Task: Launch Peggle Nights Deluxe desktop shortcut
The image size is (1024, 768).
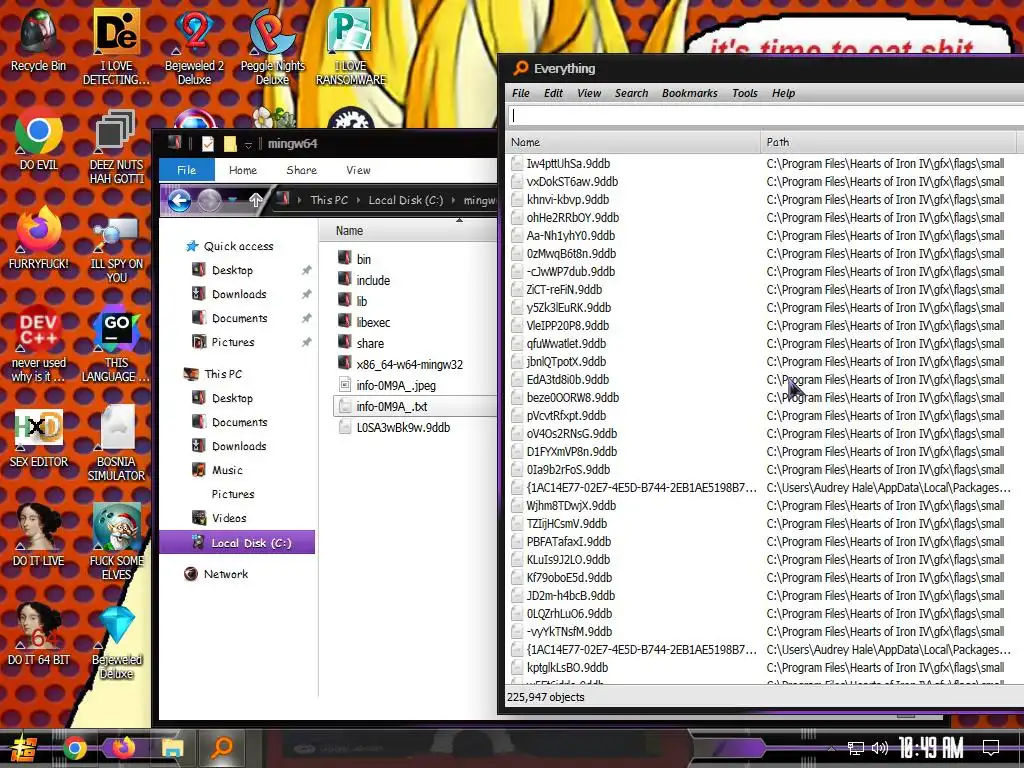Action: pos(272,47)
